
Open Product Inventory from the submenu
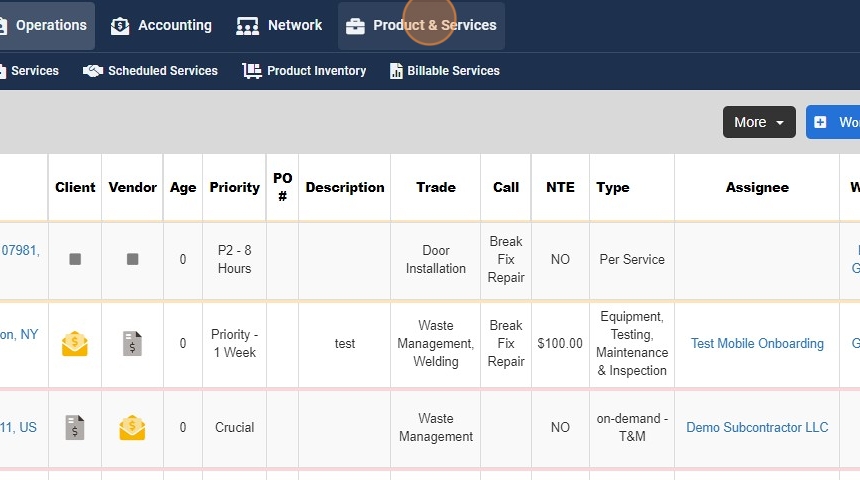point(304,71)
